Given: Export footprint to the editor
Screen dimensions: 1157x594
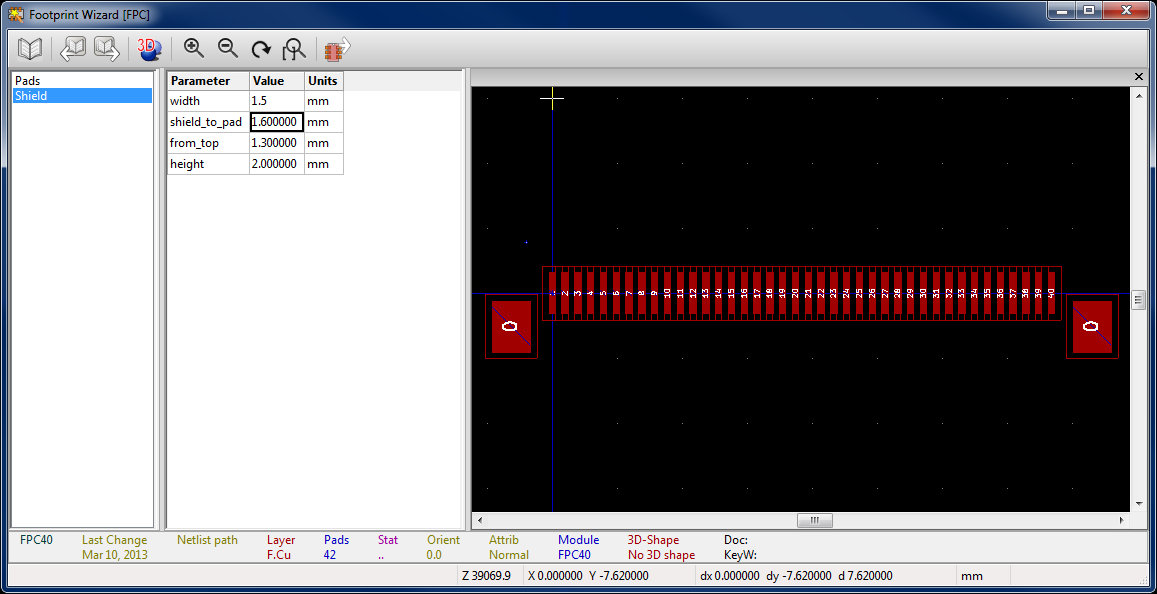Looking at the screenshot, I should click(337, 48).
